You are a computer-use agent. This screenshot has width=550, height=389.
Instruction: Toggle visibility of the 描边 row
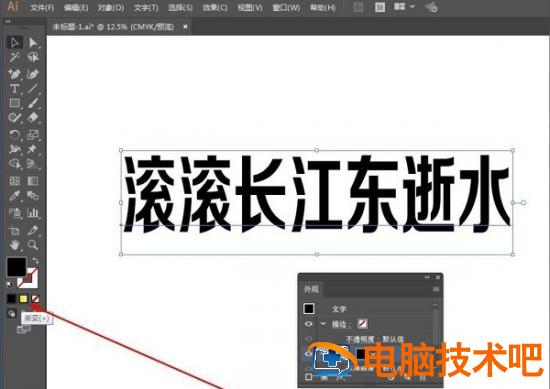tap(308, 323)
